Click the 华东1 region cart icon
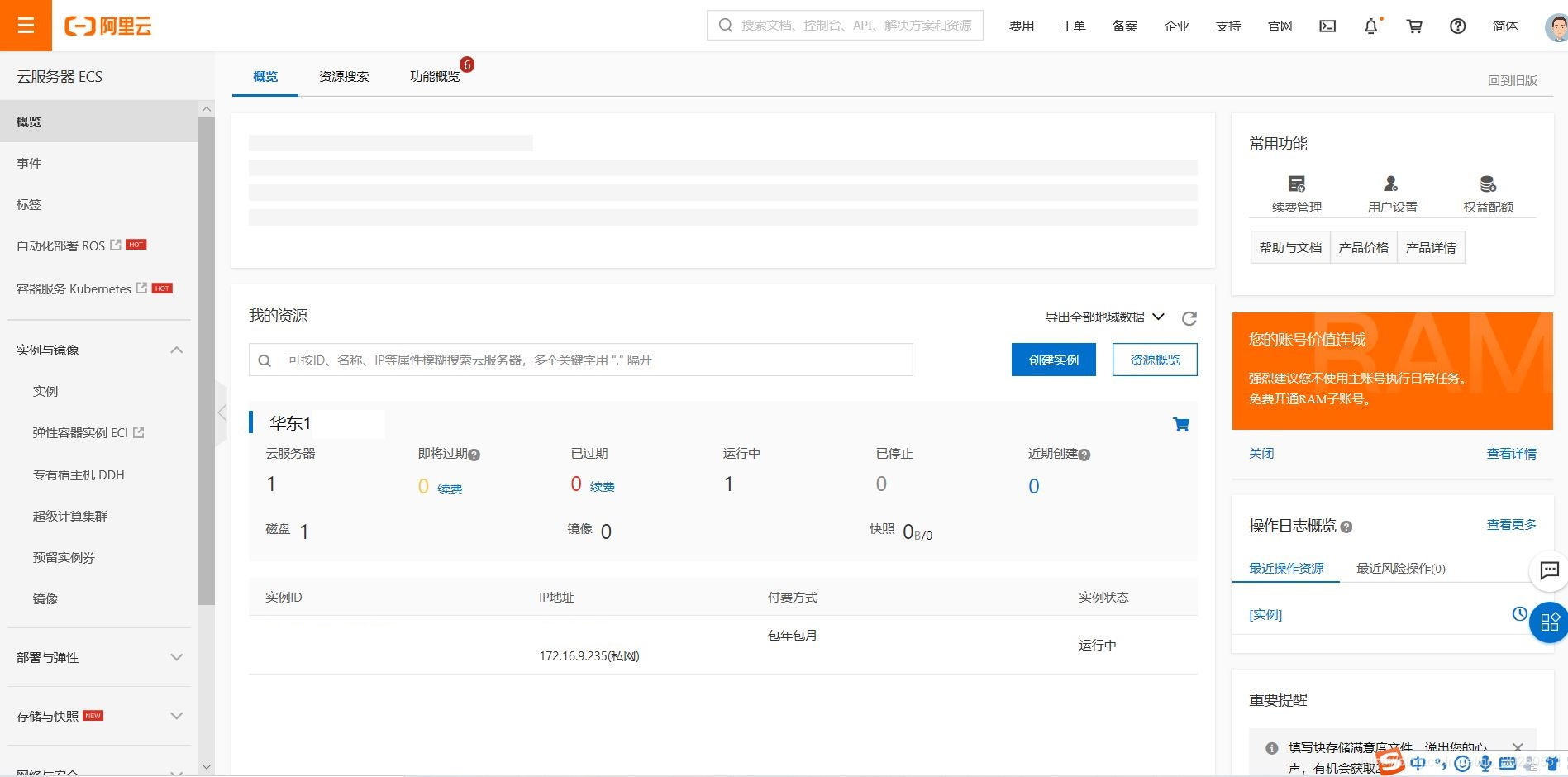This screenshot has height=777, width=1568. [1181, 424]
